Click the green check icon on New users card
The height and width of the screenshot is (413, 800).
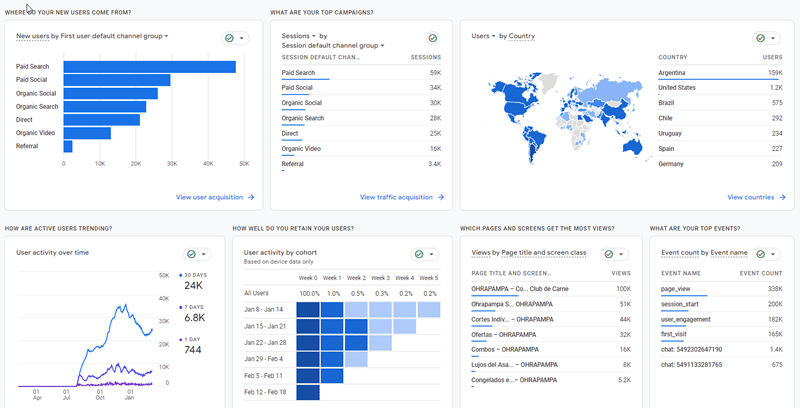coord(230,38)
